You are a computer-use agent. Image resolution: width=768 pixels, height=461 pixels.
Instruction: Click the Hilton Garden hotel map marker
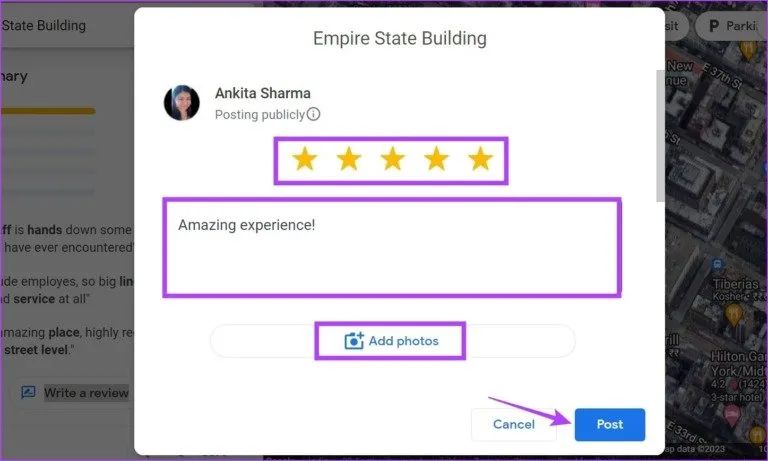pyautogui.click(x=732, y=414)
